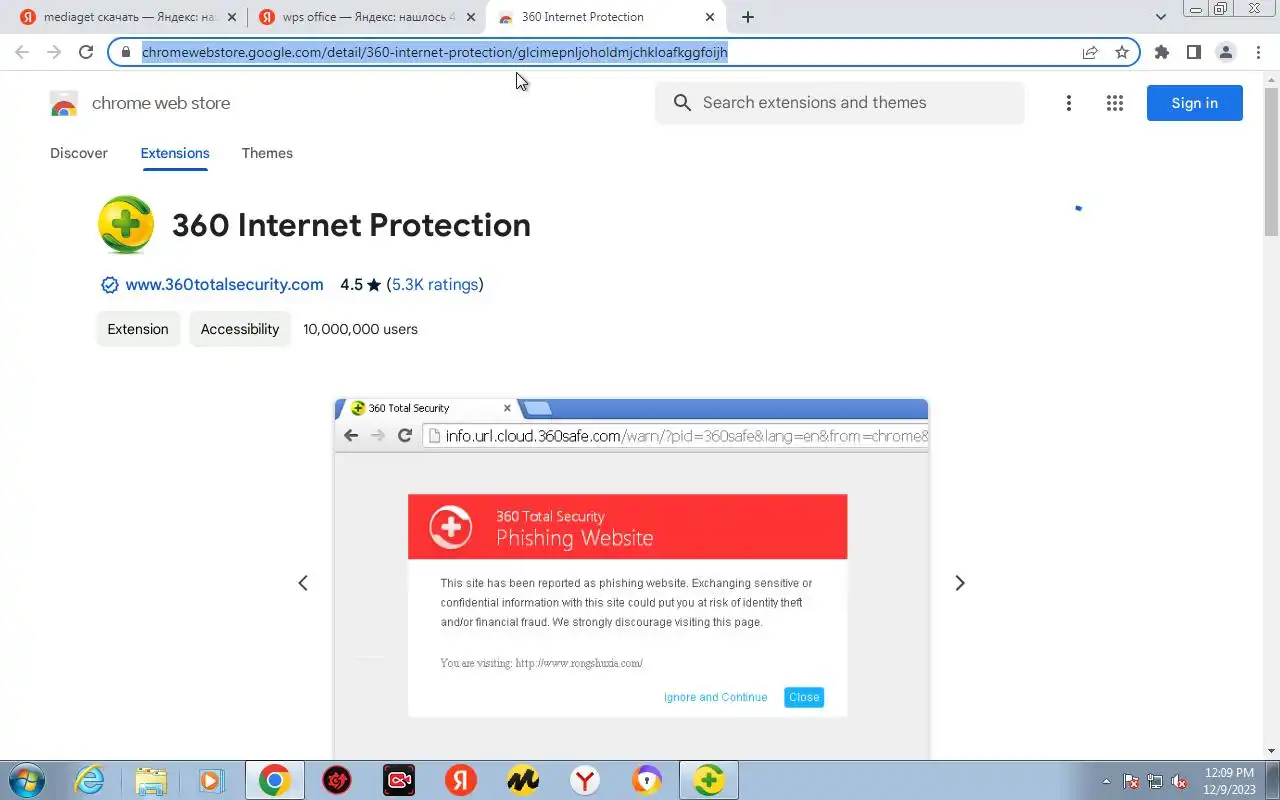Reload the page with refresh icon
This screenshot has width=1280, height=800.
click(86, 52)
